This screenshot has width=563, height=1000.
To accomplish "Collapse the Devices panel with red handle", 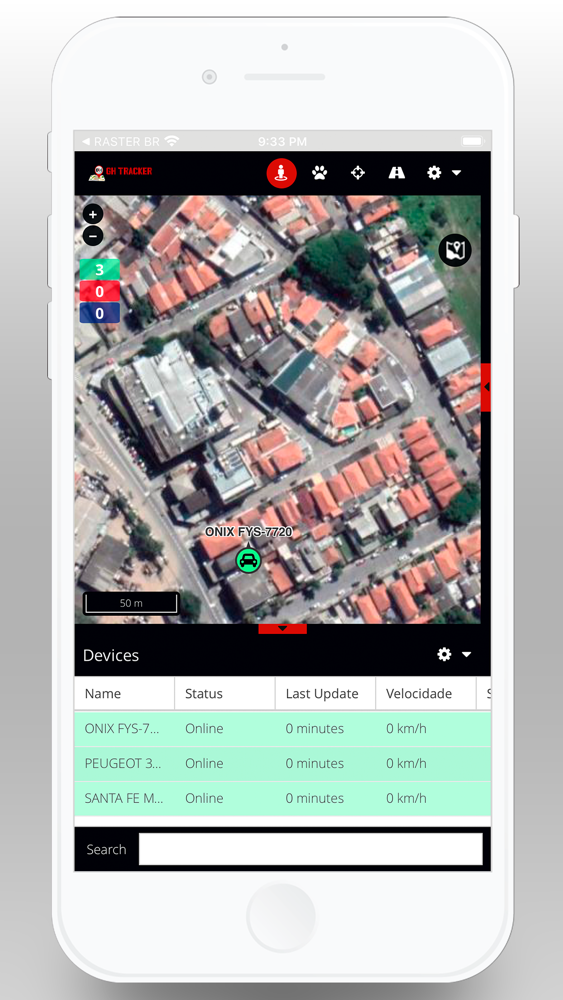I will pyautogui.click(x=282, y=629).
